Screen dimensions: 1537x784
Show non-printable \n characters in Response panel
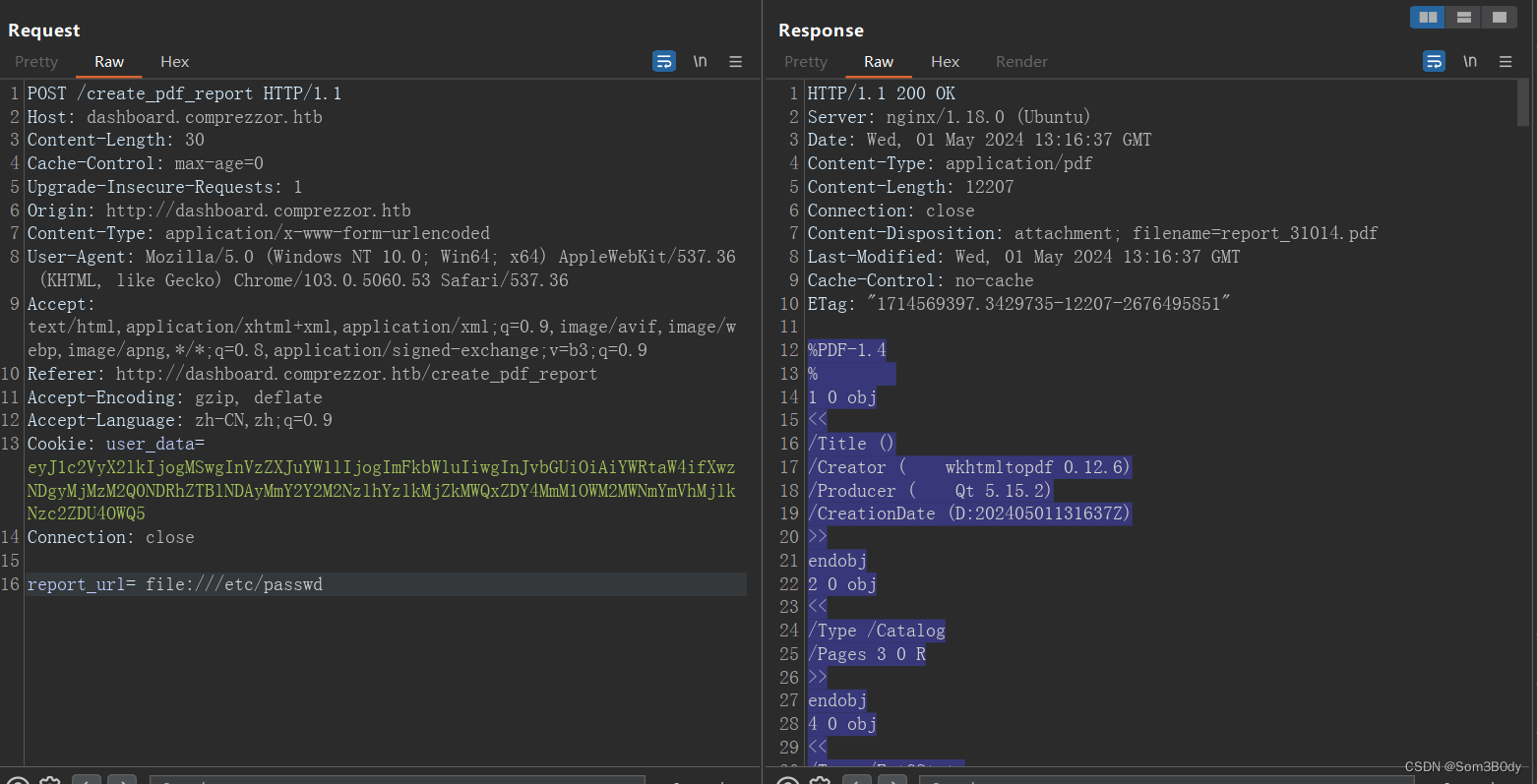coord(1470,61)
